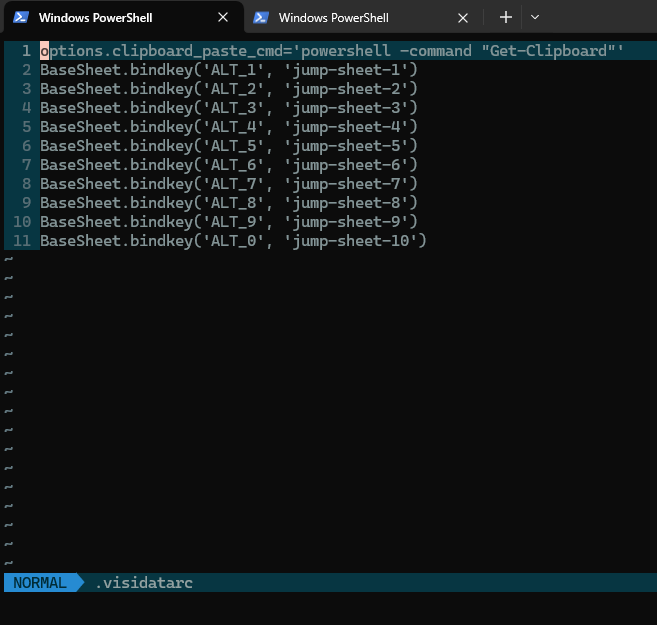The width and height of the screenshot is (657, 625).
Task: Switch to the first Windows PowerShell tab
Action: pyautogui.click(x=124, y=18)
